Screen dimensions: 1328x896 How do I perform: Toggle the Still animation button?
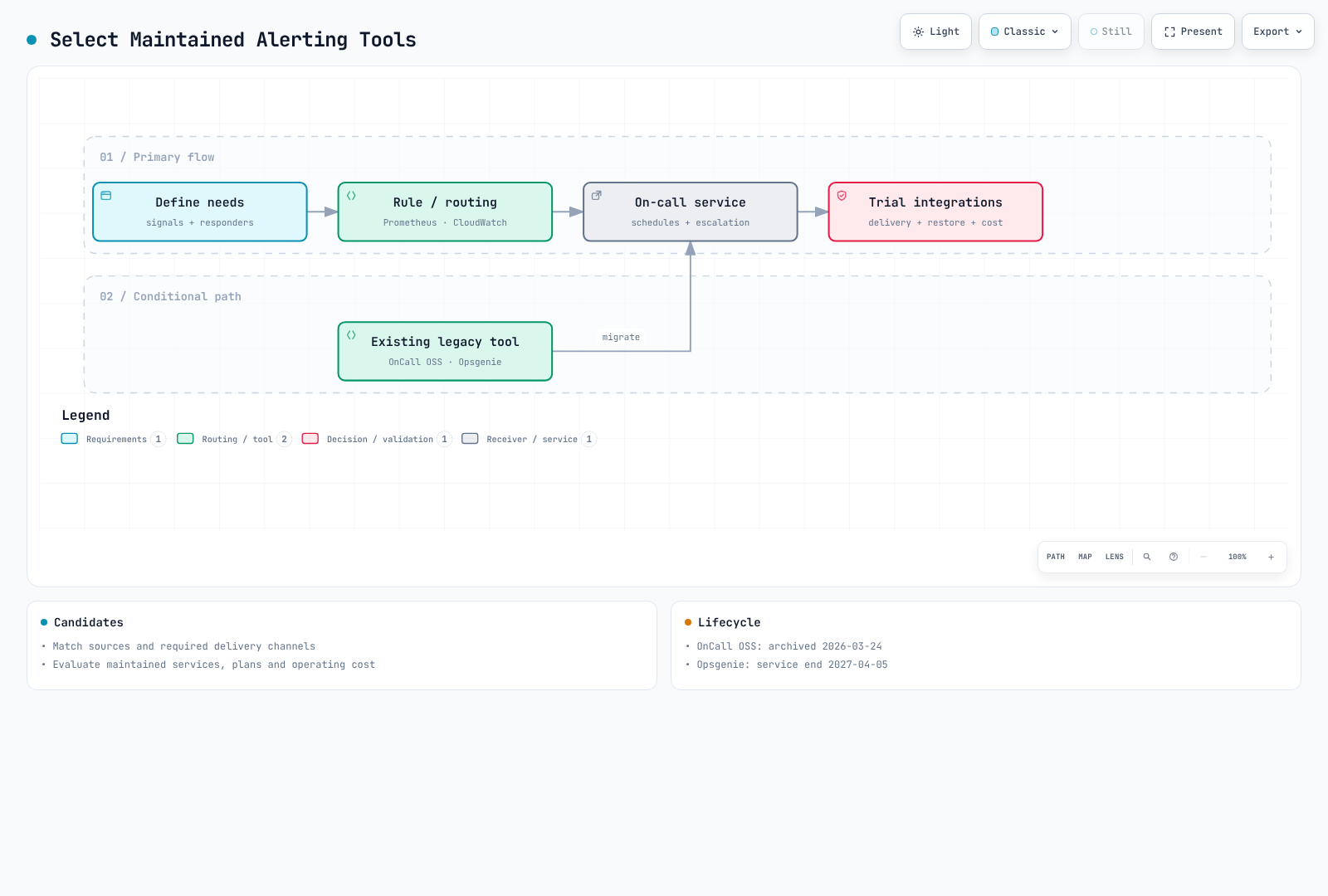pyautogui.click(x=1111, y=32)
